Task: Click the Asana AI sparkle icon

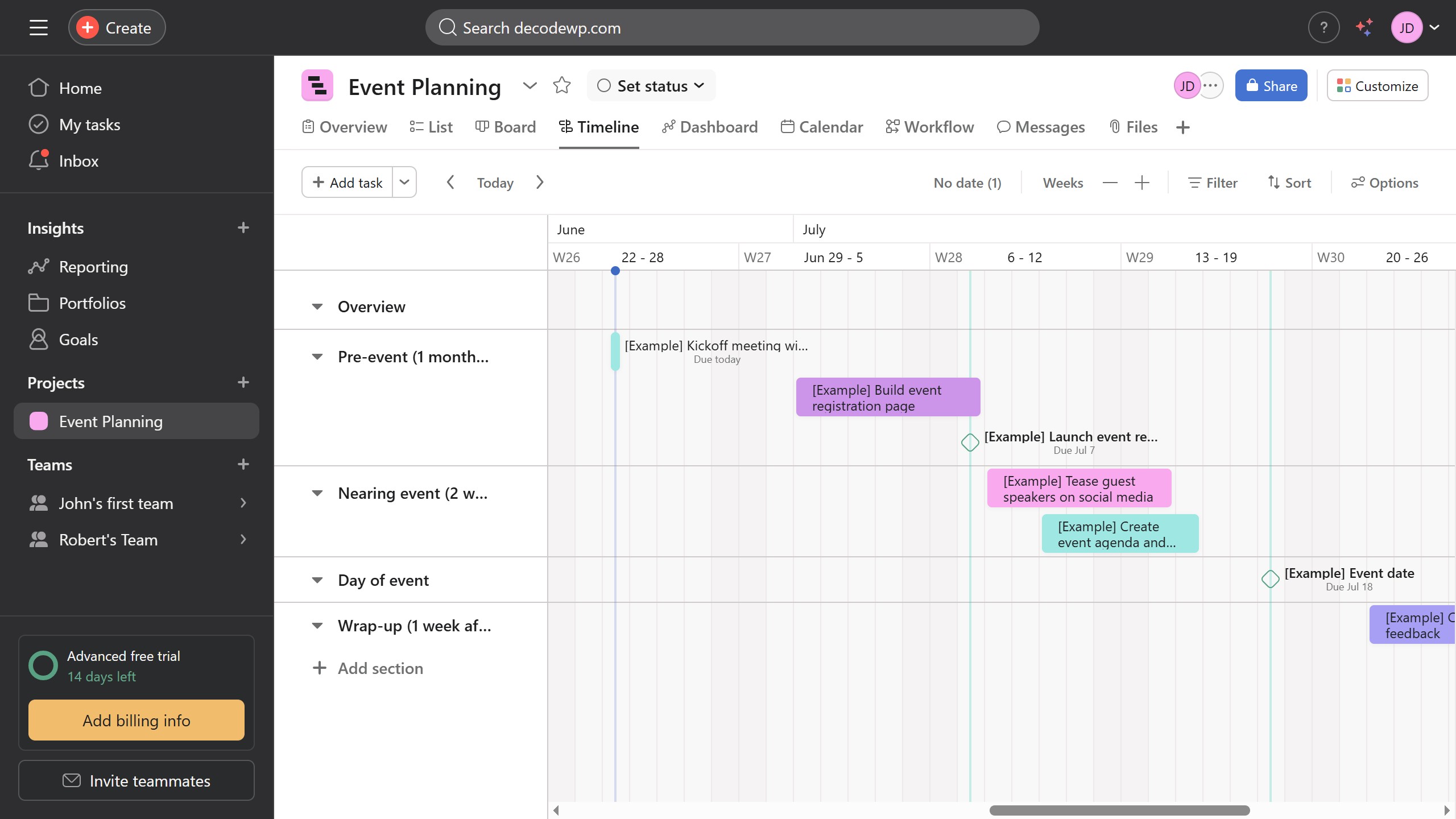Action: [x=1364, y=27]
